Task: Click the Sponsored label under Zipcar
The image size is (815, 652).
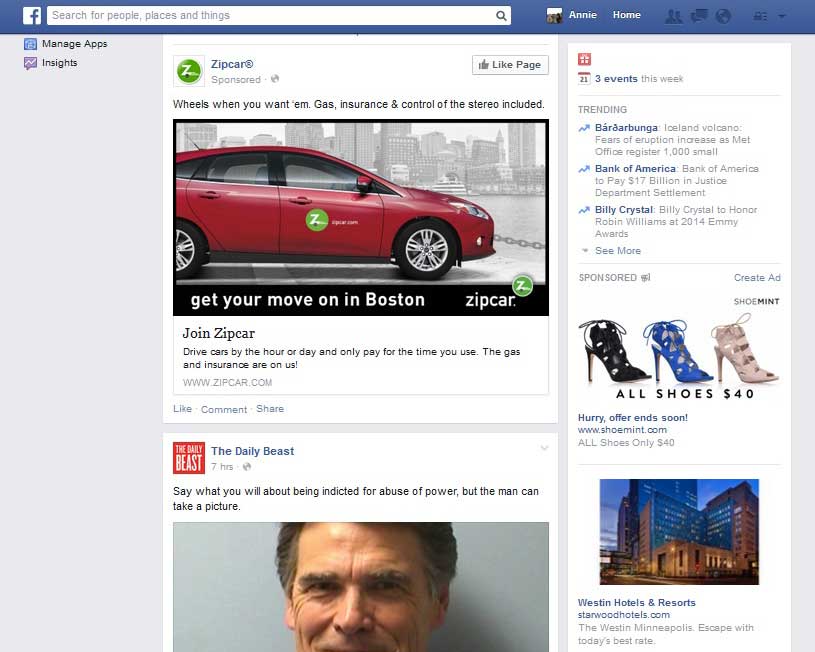Action: [235, 80]
